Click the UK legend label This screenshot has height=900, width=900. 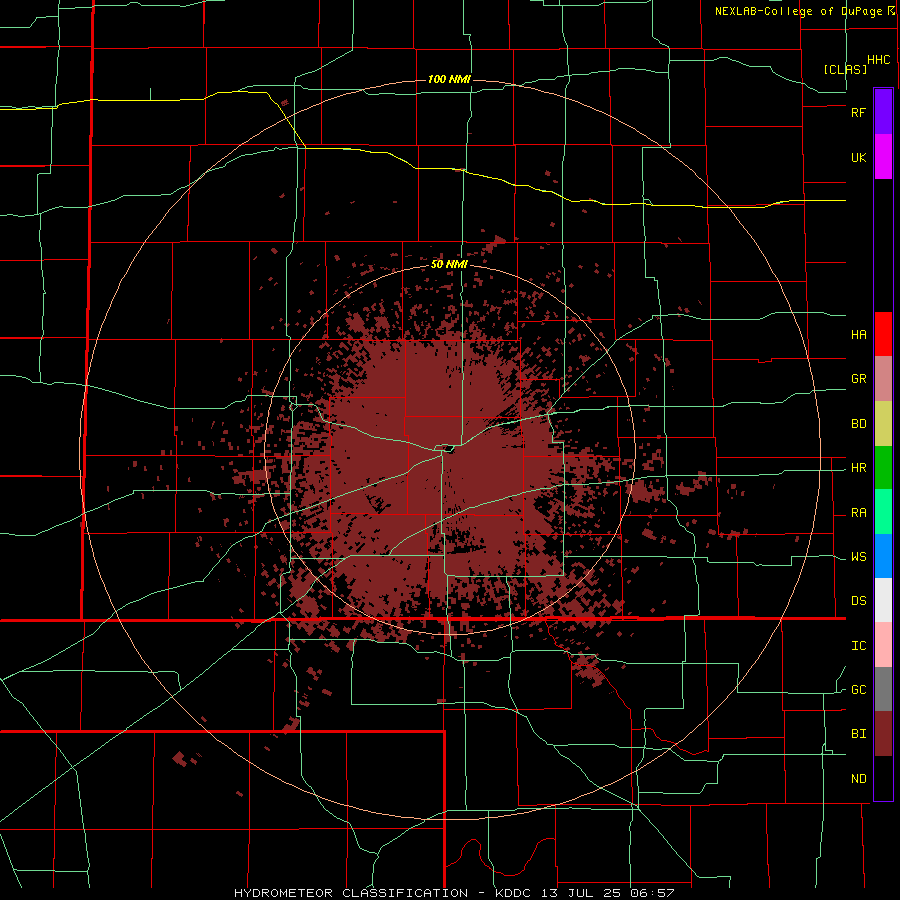tap(858, 157)
